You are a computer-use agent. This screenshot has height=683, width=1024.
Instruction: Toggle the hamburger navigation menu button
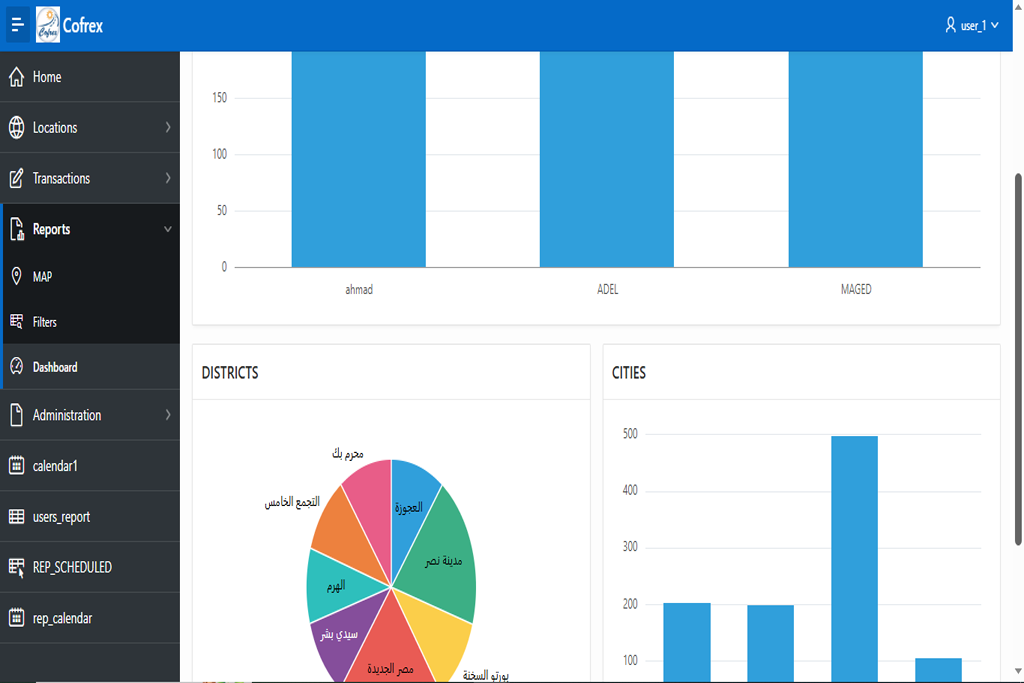pyautogui.click(x=17, y=25)
